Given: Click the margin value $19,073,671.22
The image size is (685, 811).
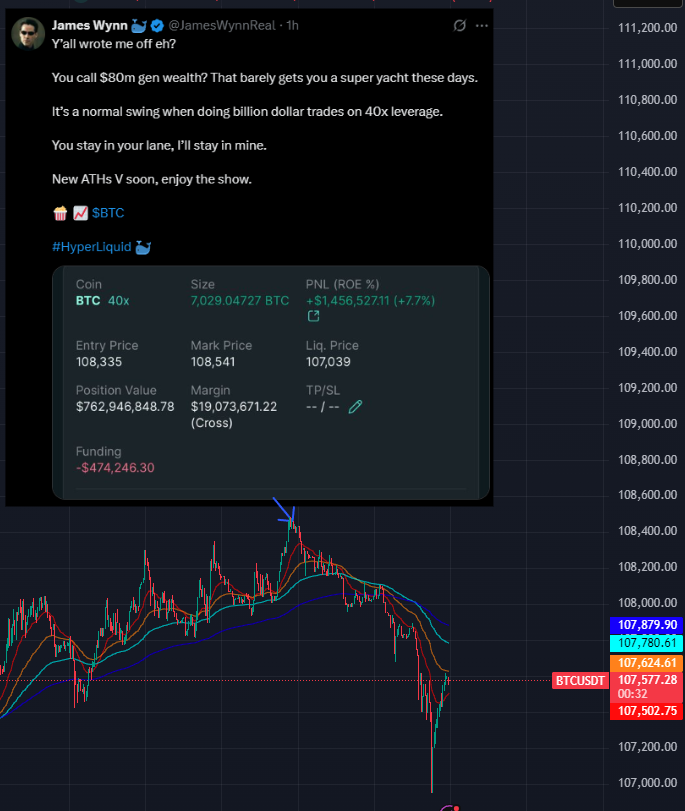Looking at the screenshot, I should click(234, 407).
